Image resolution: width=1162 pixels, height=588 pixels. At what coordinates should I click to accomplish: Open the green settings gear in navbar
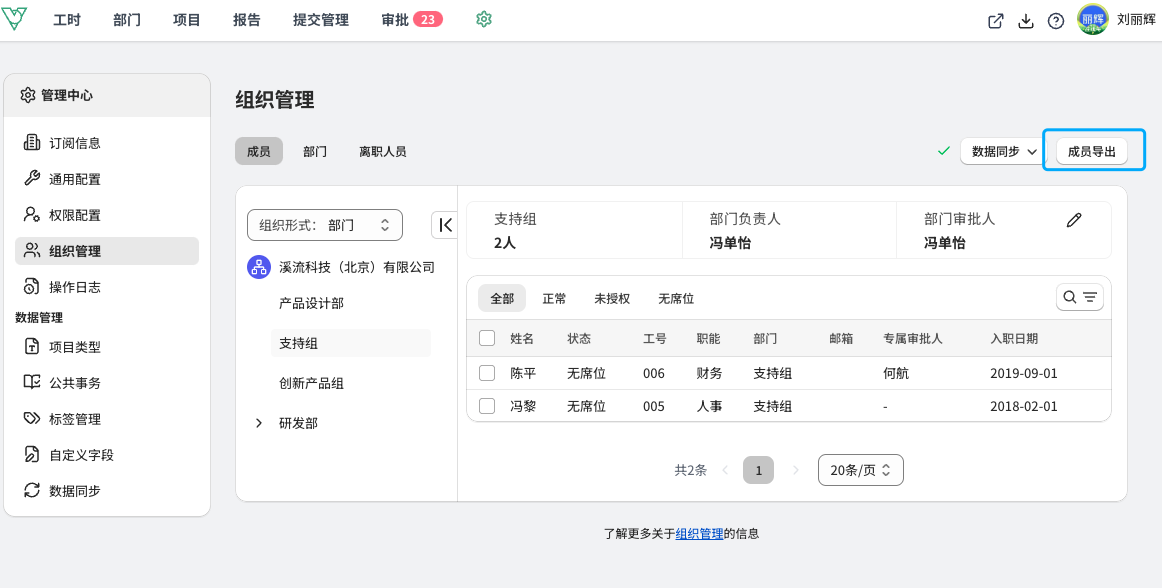tap(484, 19)
